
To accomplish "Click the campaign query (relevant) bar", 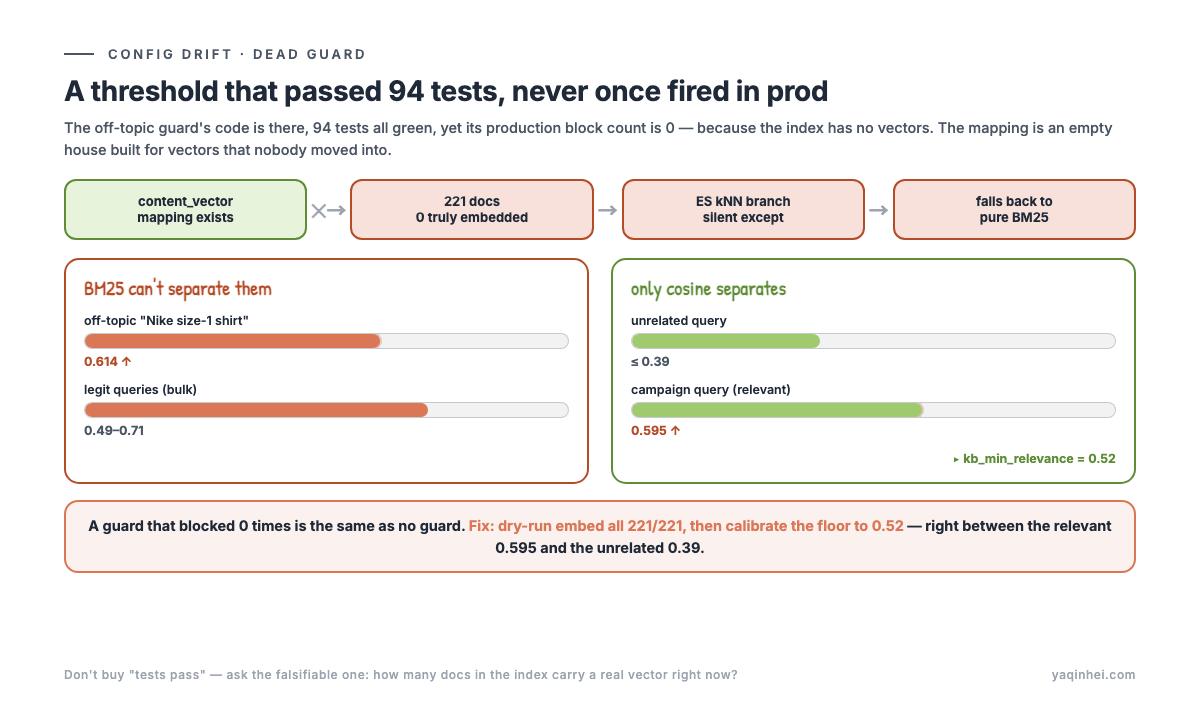I will (873, 409).
